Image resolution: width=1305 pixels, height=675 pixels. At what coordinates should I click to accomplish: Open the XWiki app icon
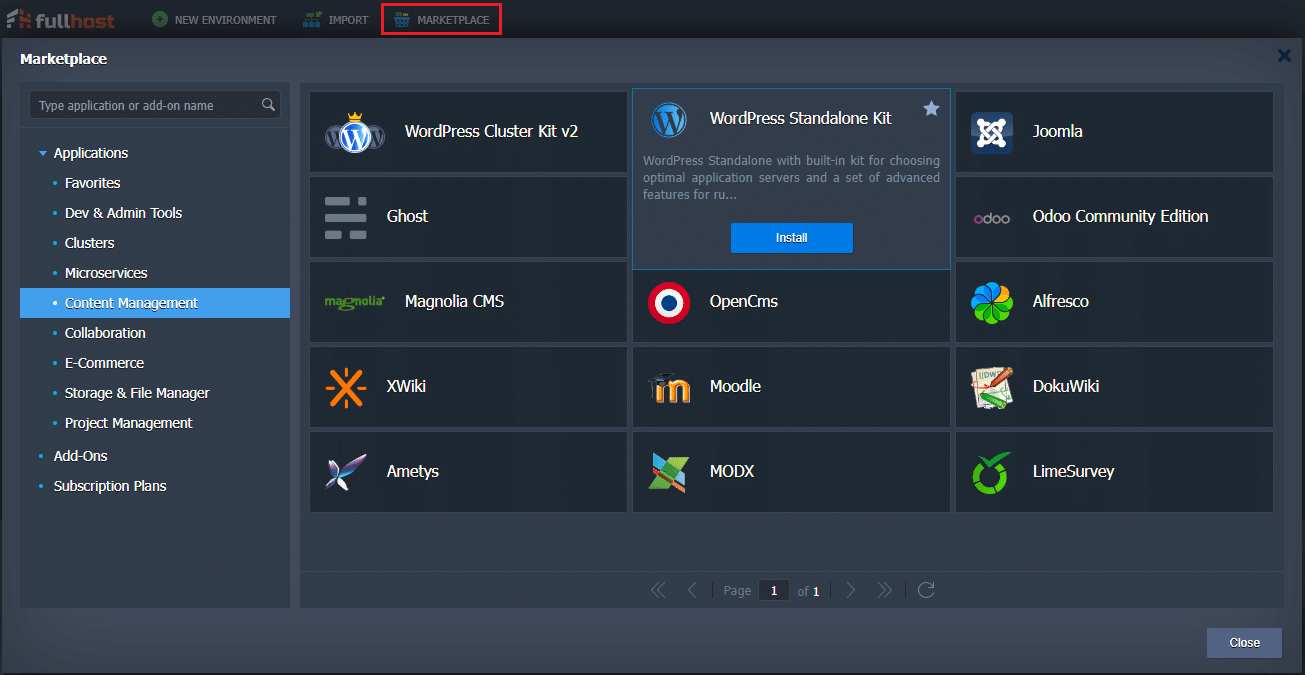click(346, 387)
